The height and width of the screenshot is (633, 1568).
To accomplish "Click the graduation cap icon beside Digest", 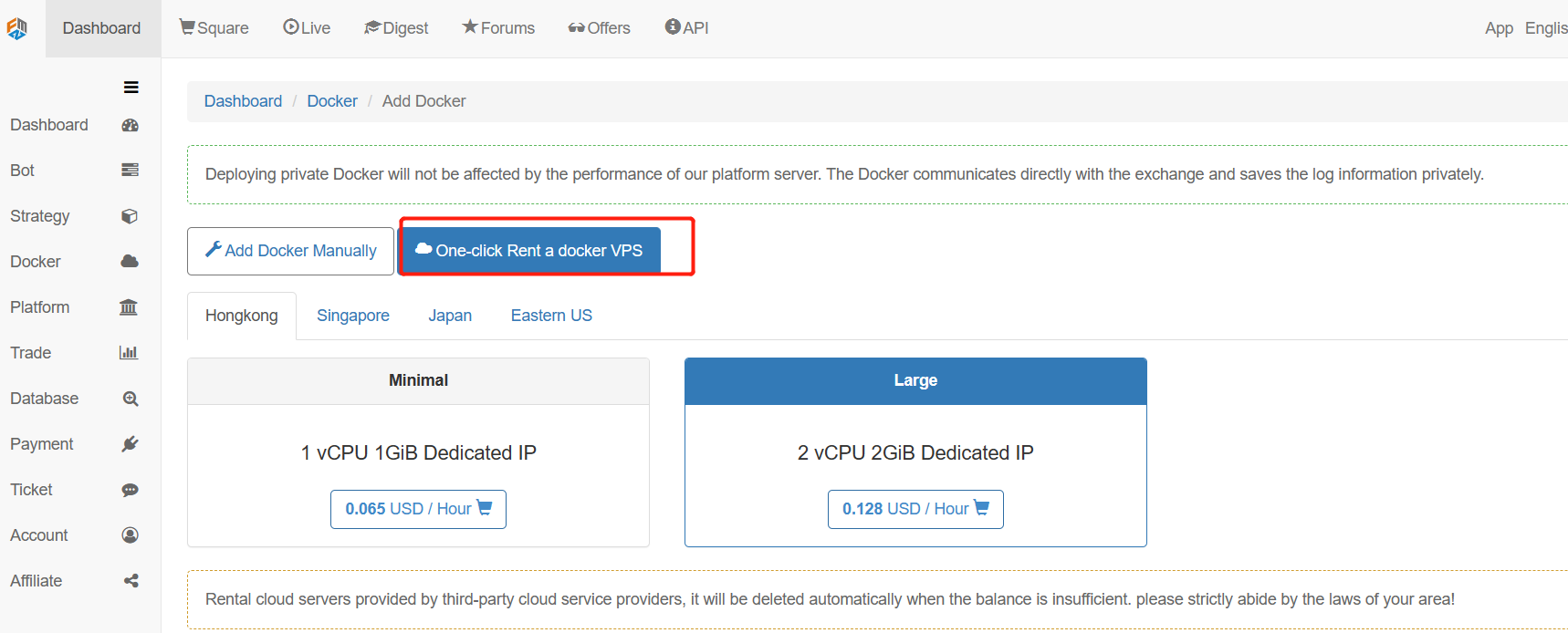I will pos(372,27).
